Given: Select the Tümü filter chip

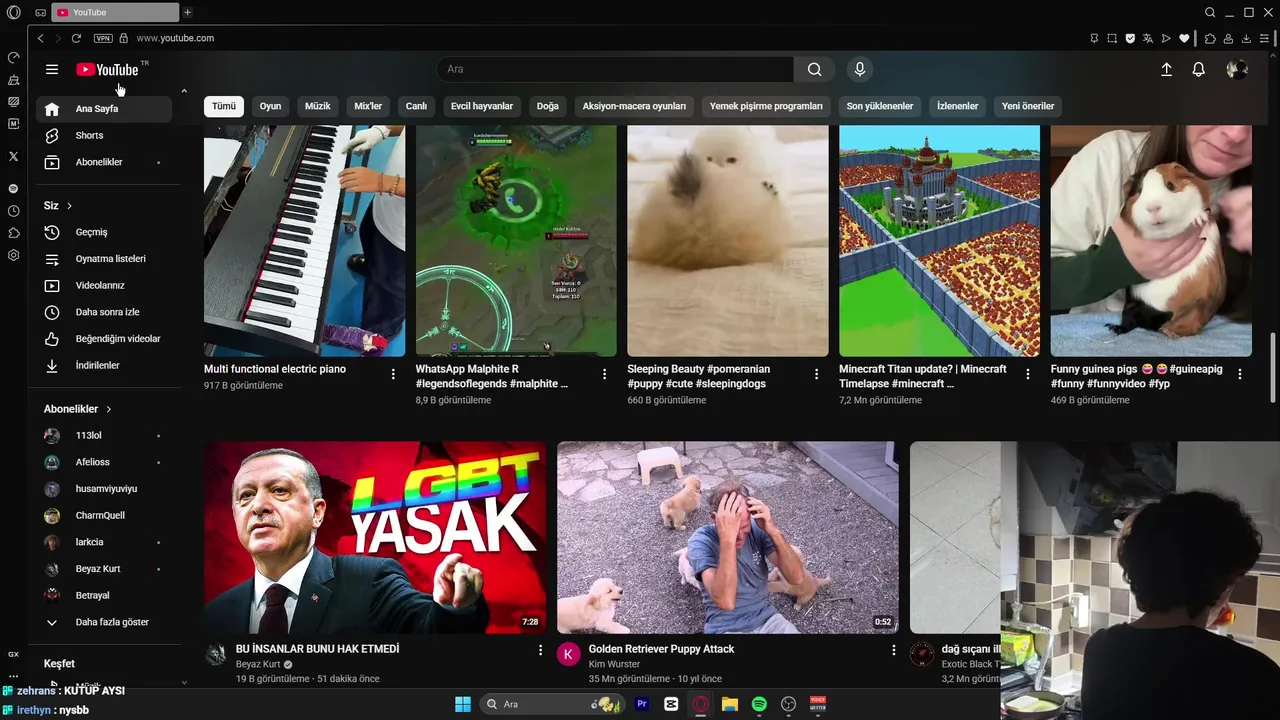Looking at the screenshot, I should (224, 106).
